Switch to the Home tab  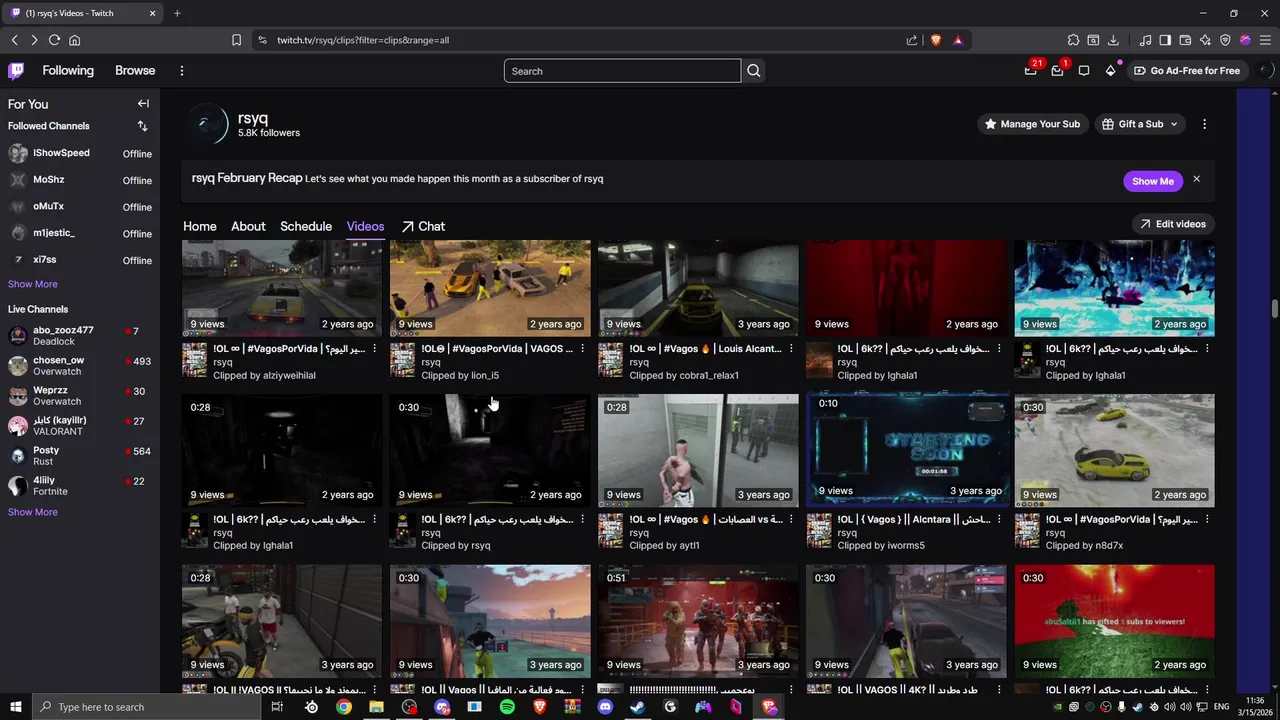pyautogui.click(x=199, y=226)
